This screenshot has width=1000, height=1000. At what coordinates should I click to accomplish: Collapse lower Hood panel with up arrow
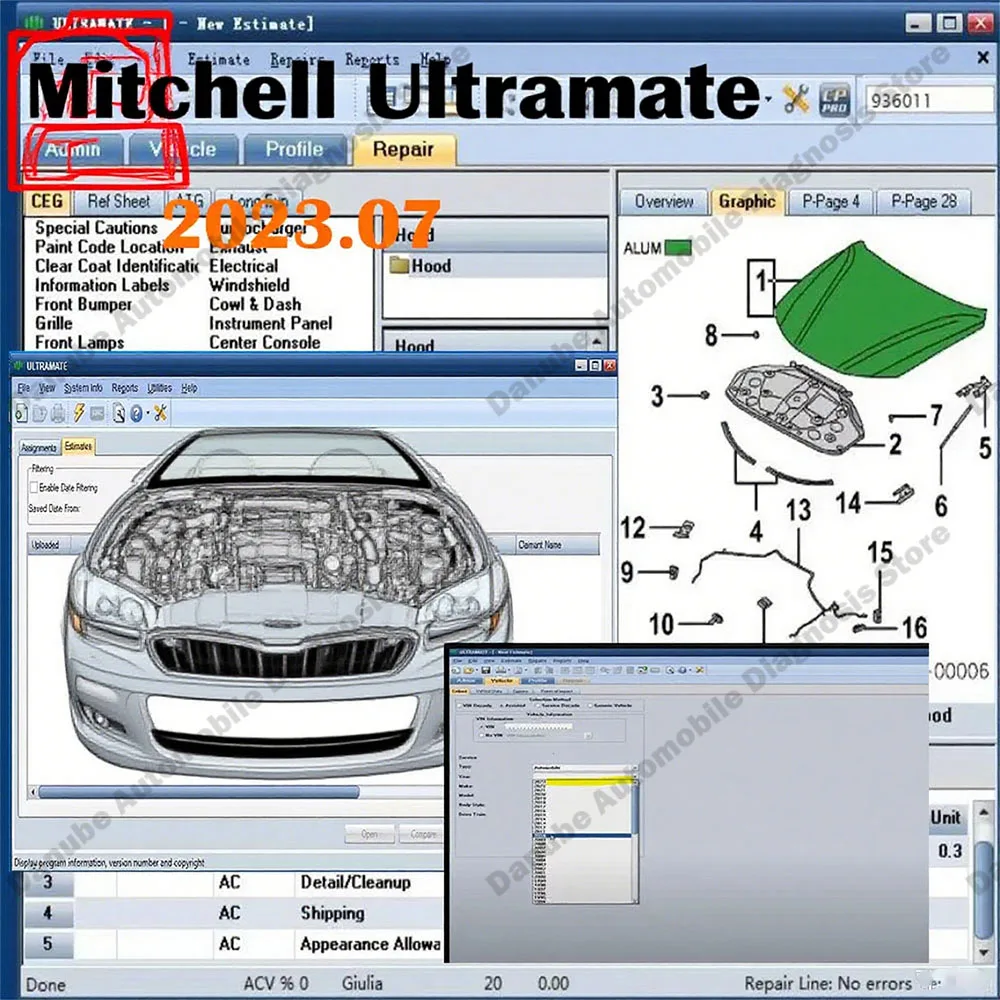click(x=596, y=342)
